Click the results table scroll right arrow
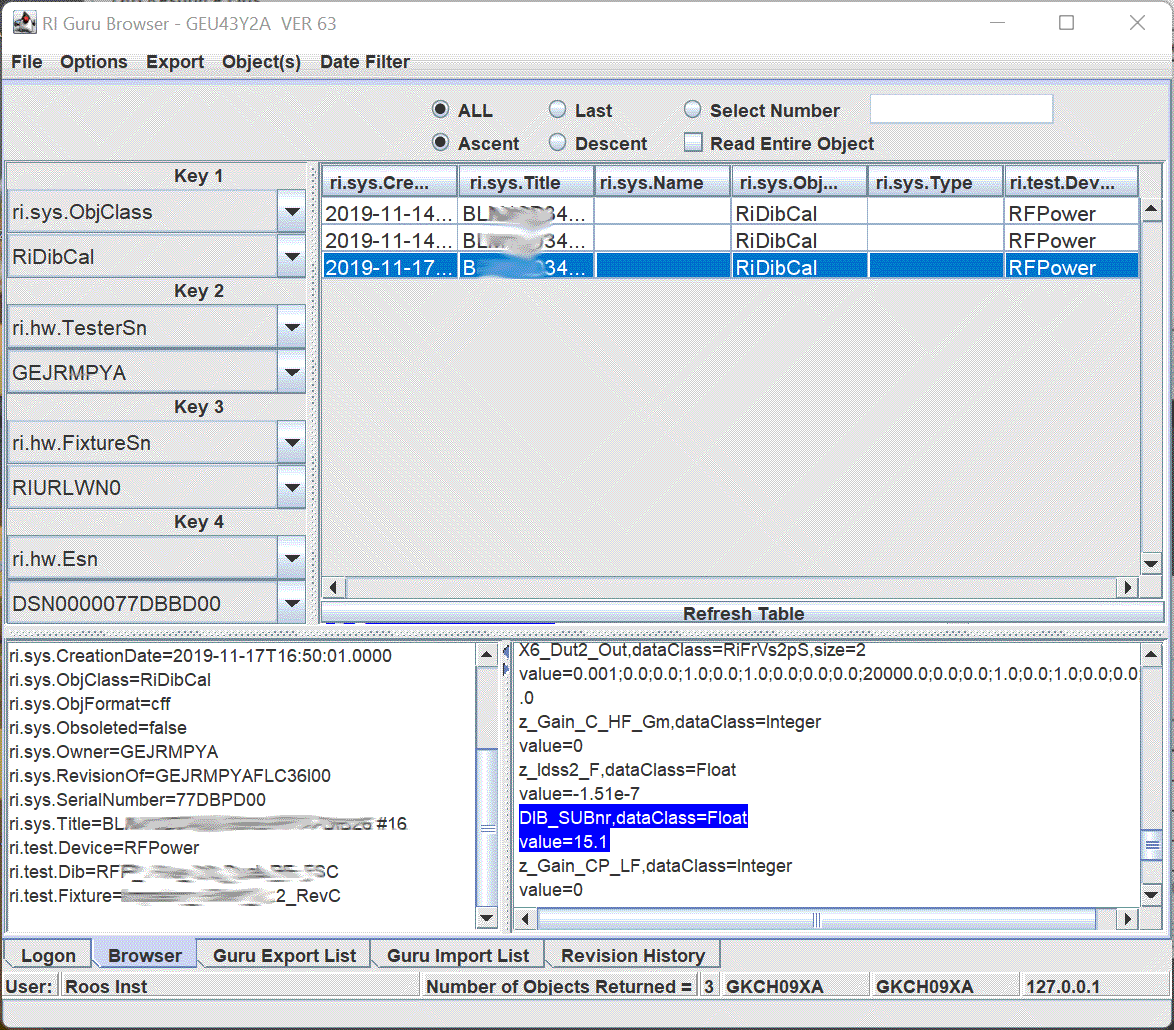Screen dimensions: 1174x1030 [x=1128, y=588]
